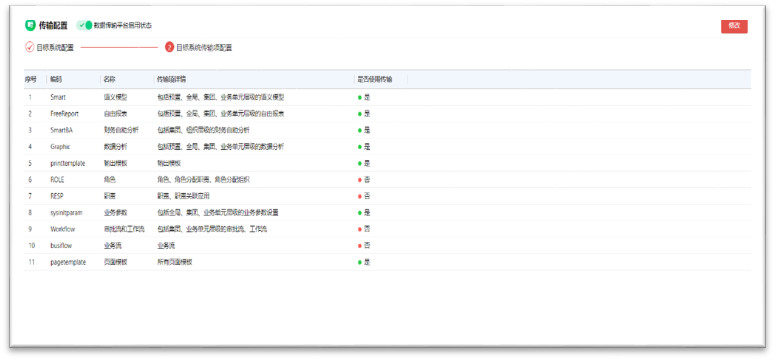This screenshot has height=360, width=776.
Task: Select the FreeReport table row
Action: coord(387,114)
